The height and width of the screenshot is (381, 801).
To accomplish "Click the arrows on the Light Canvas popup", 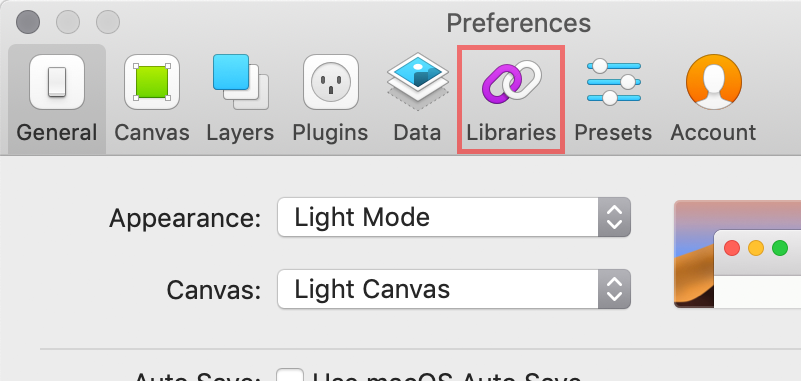I will [614, 289].
